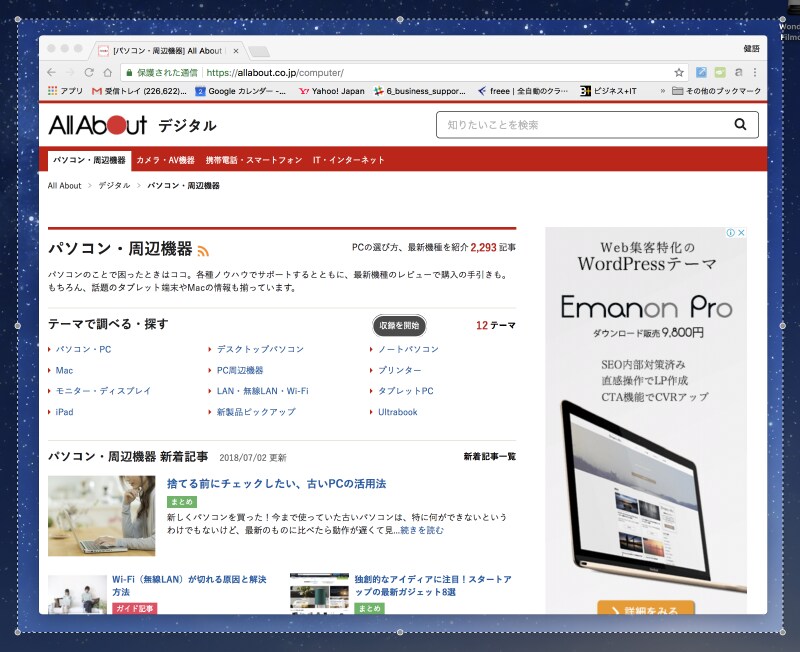Open the freee cloud accounting bookmark

click(520, 90)
